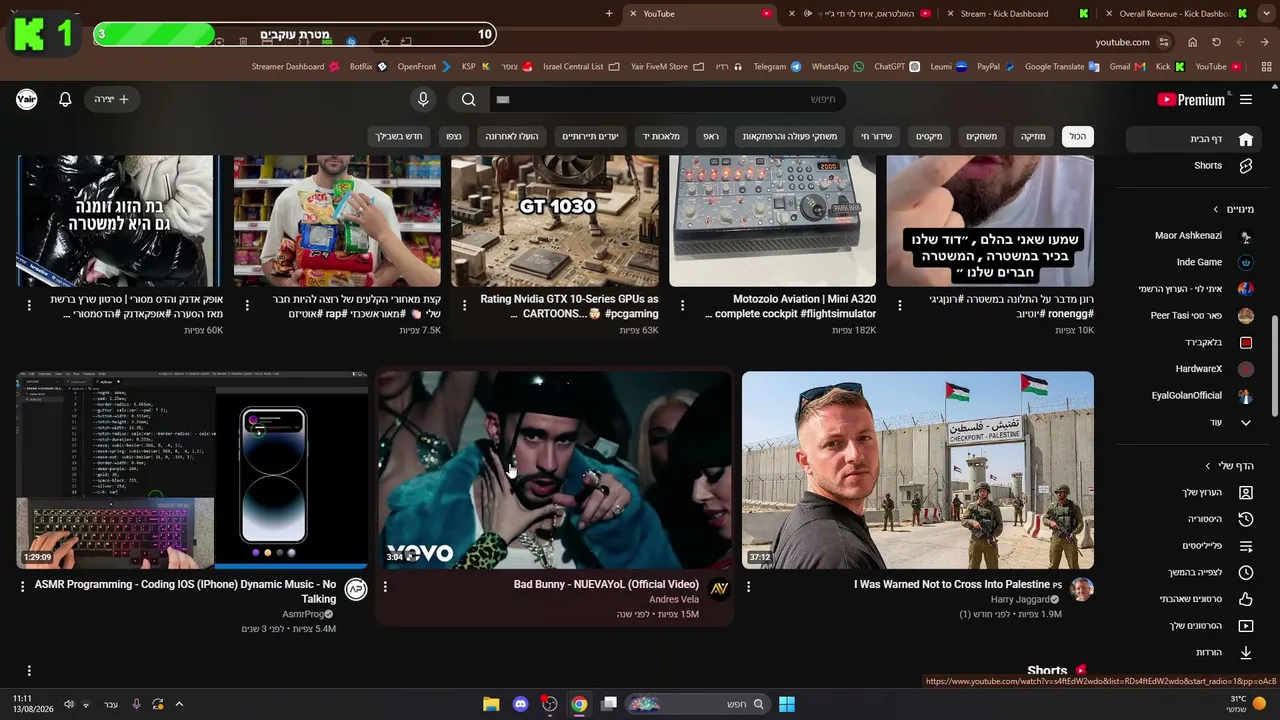Open the Harry Jaggard channel avatar
The image size is (1280, 720).
[1082, 589]
